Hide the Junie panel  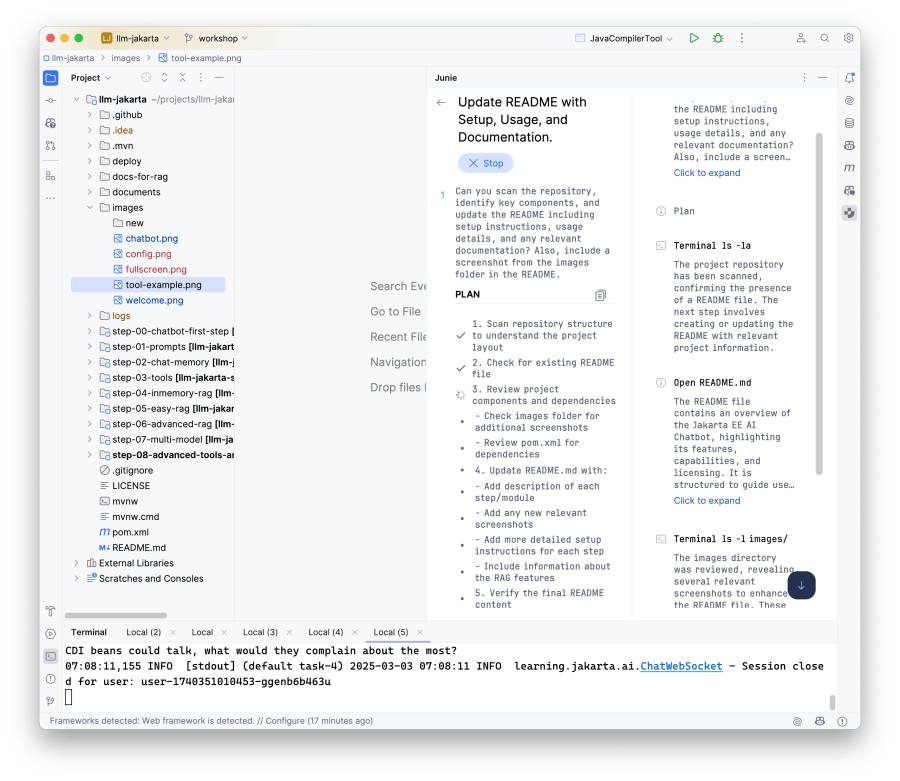click(x=823, y=77)
